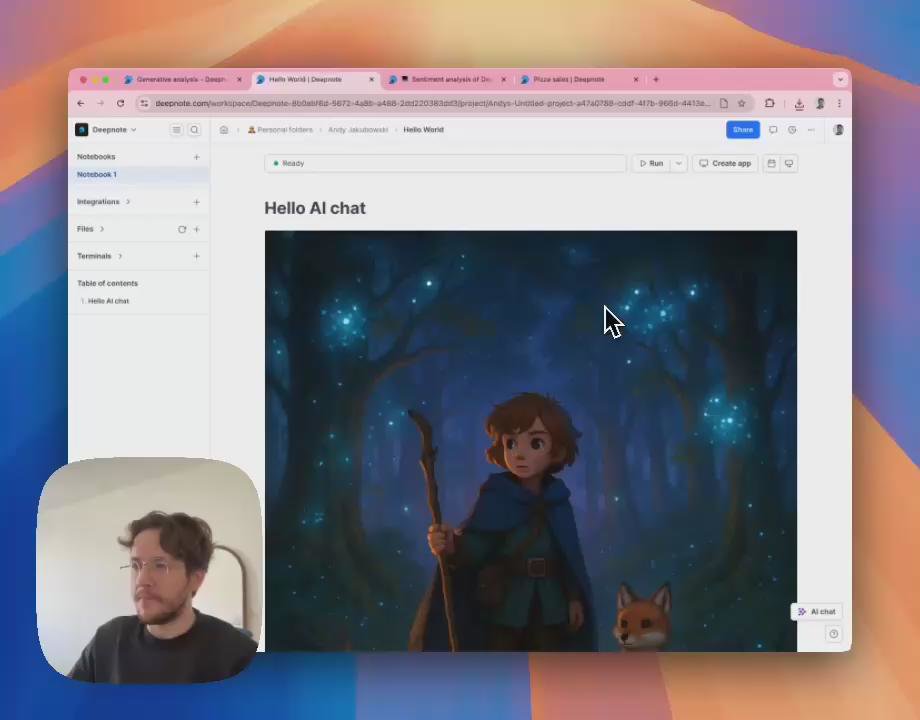Click the page icon in address bar
The height and width of the screenshot is (720, 920).
[x=724, y=103]
